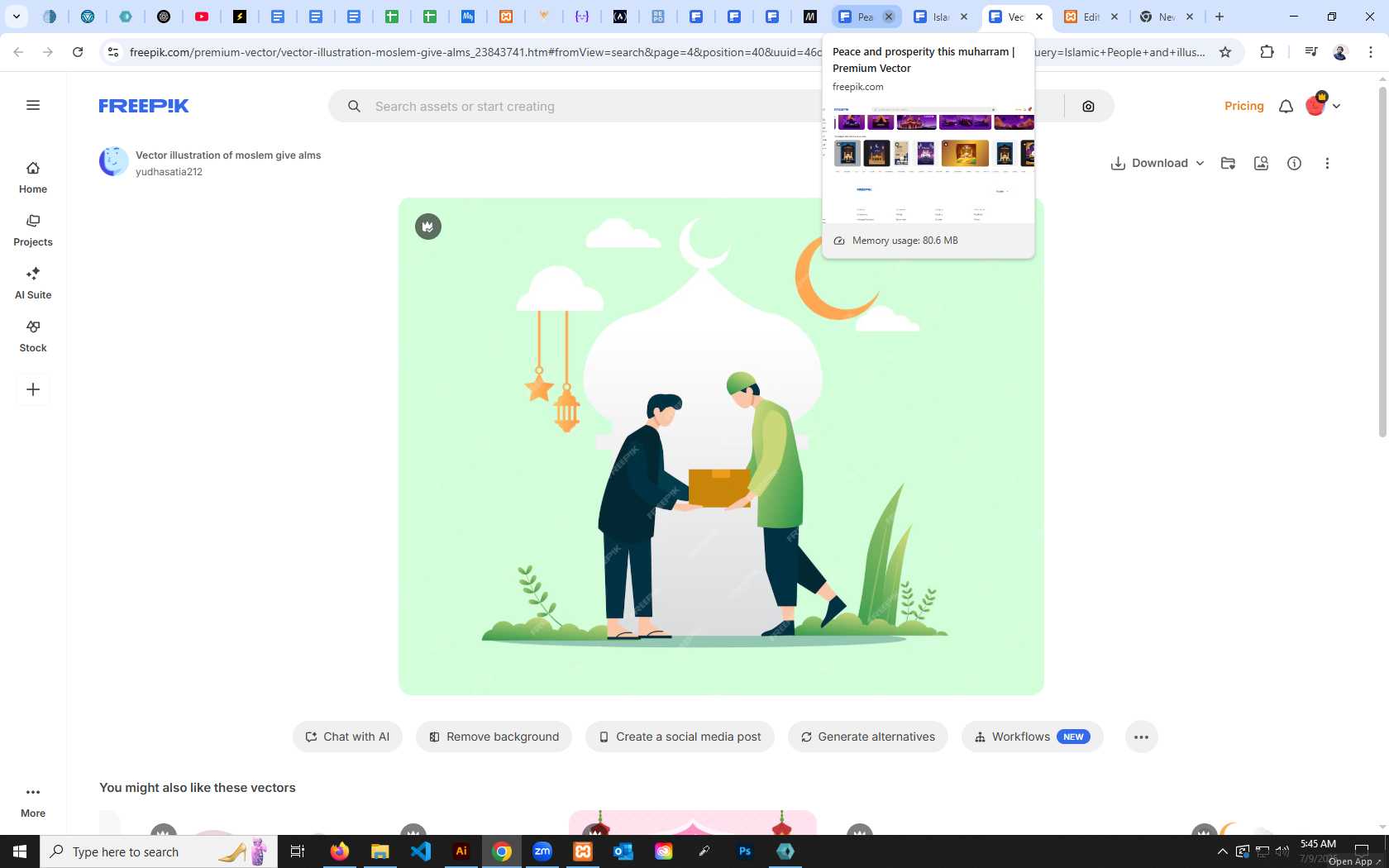
Task: Bookmark this page with the star
Action: point(1225,52)
